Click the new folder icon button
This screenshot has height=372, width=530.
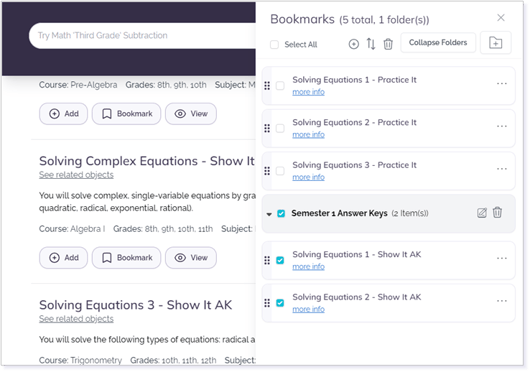click(496, 43)
